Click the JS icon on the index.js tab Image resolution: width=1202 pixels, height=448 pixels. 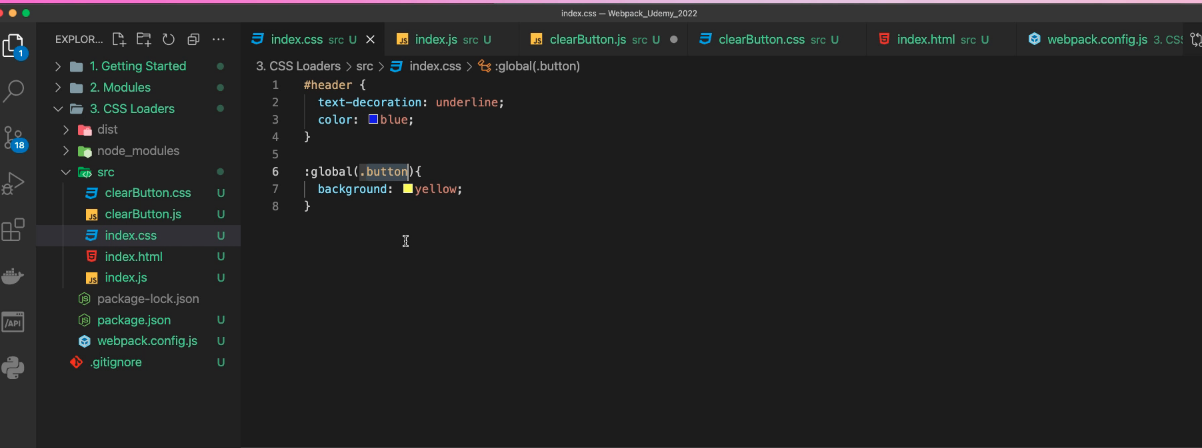[403, 40]
